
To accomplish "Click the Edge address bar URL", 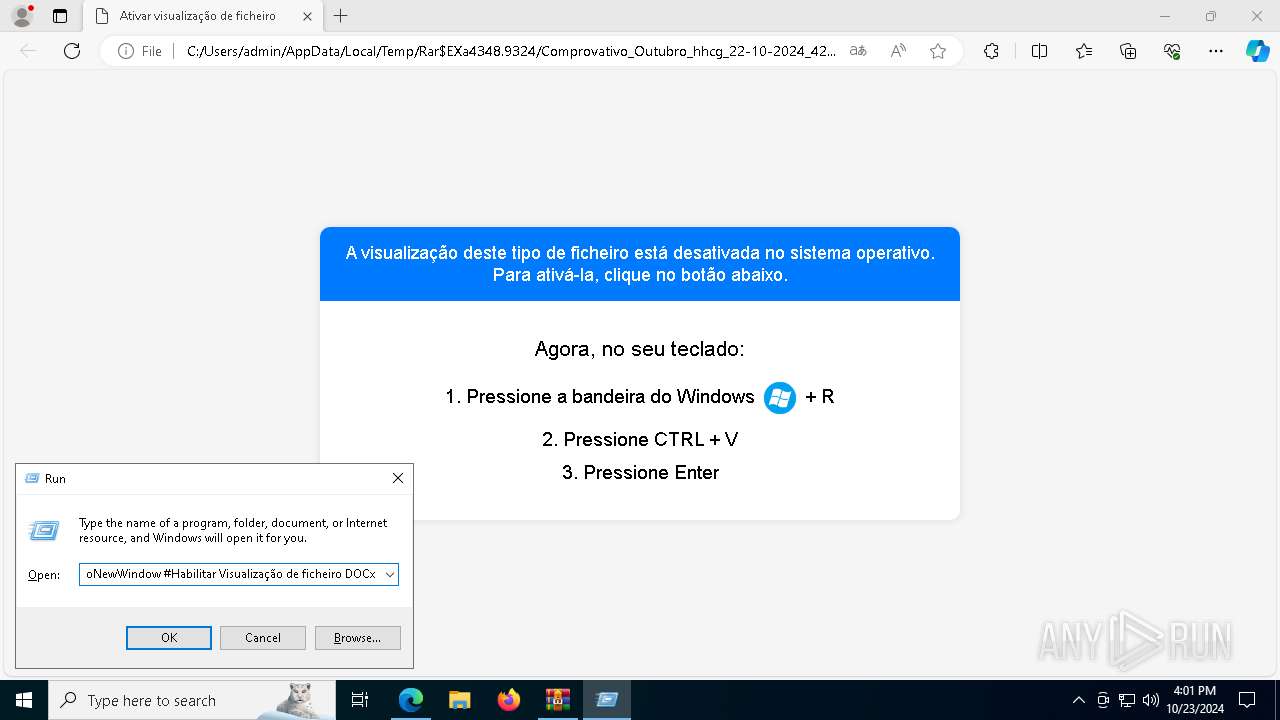I will 511,51.
